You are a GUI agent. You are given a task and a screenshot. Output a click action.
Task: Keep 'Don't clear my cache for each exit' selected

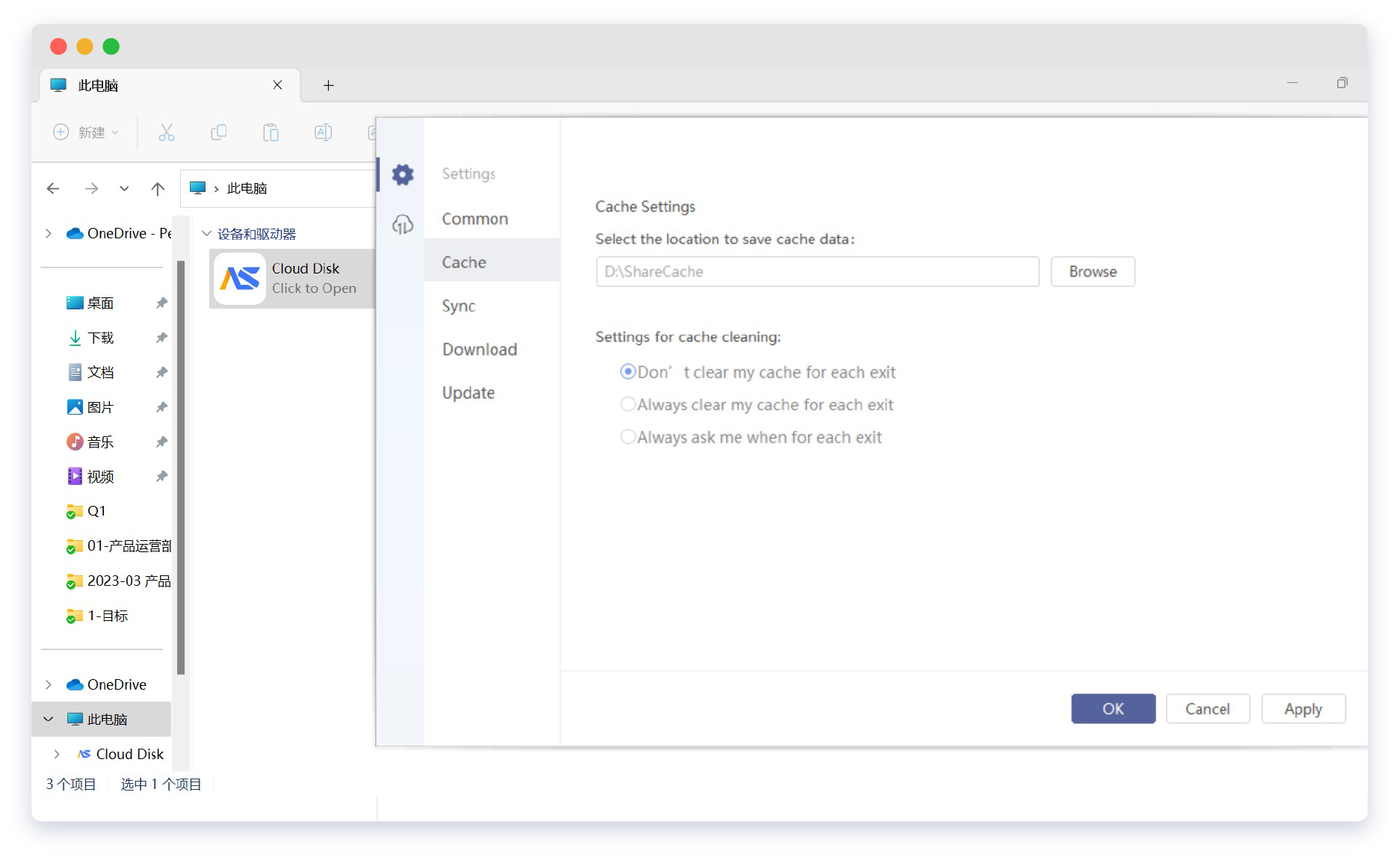[628, 371]
